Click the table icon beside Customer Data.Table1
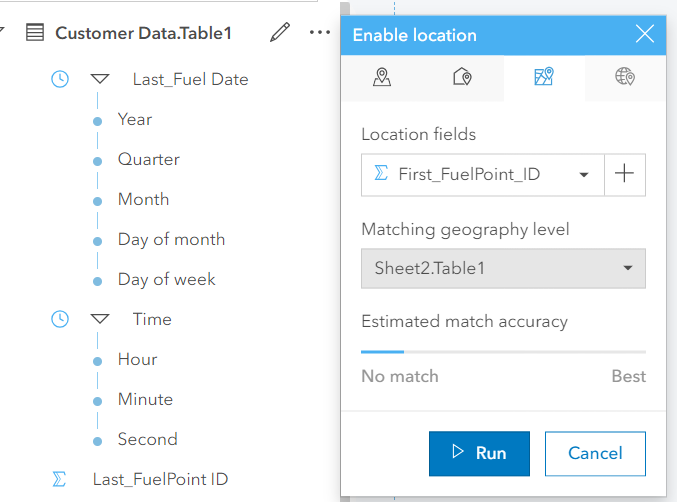This screenshot has height=502, width=677. 35,33
